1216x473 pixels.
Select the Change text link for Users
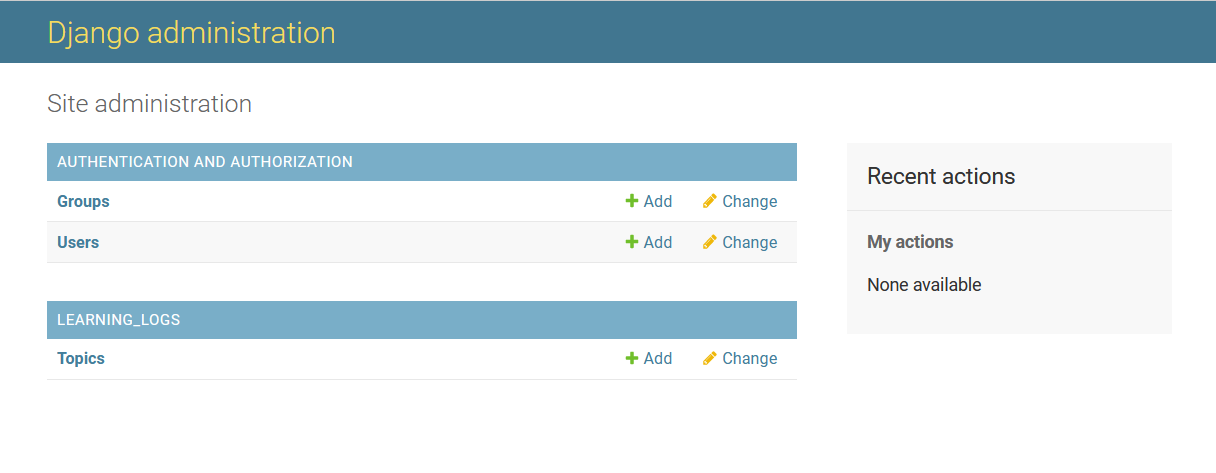click(749, 242)
